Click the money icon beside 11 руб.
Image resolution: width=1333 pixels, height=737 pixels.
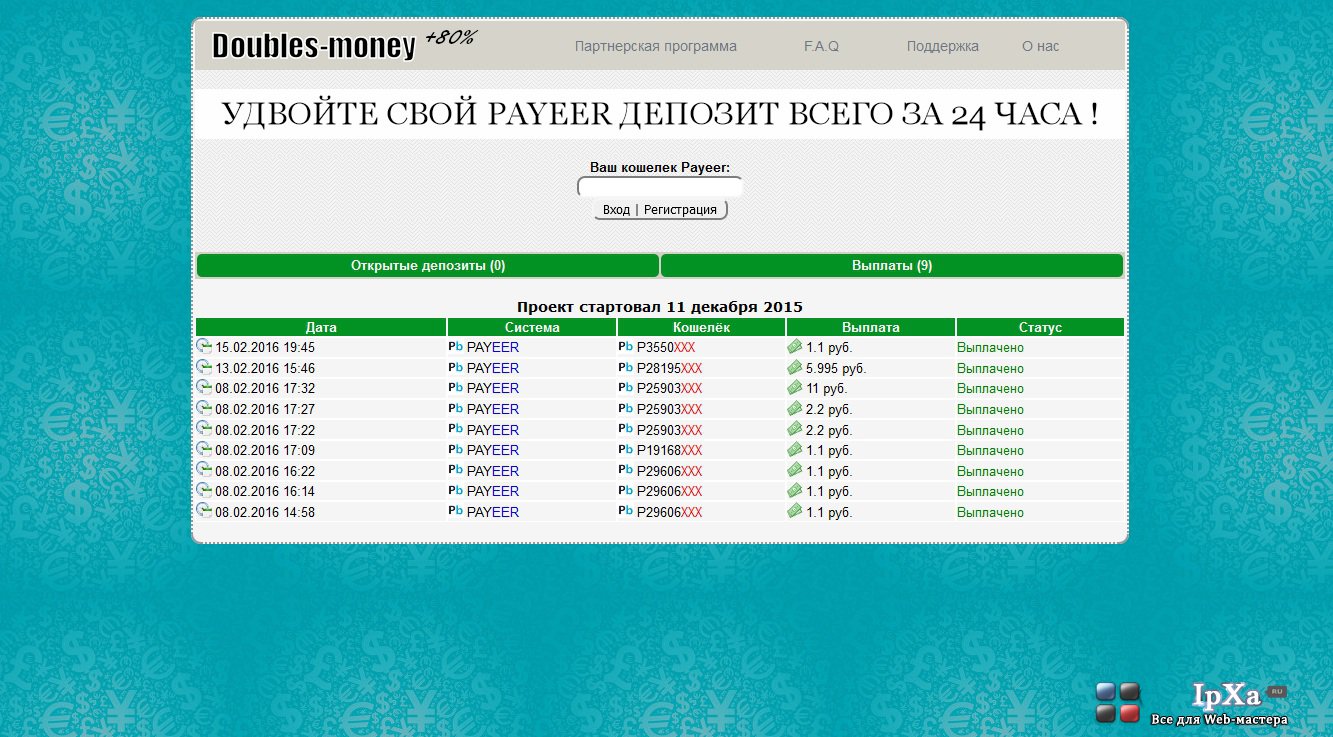click(x=795, y=387)
